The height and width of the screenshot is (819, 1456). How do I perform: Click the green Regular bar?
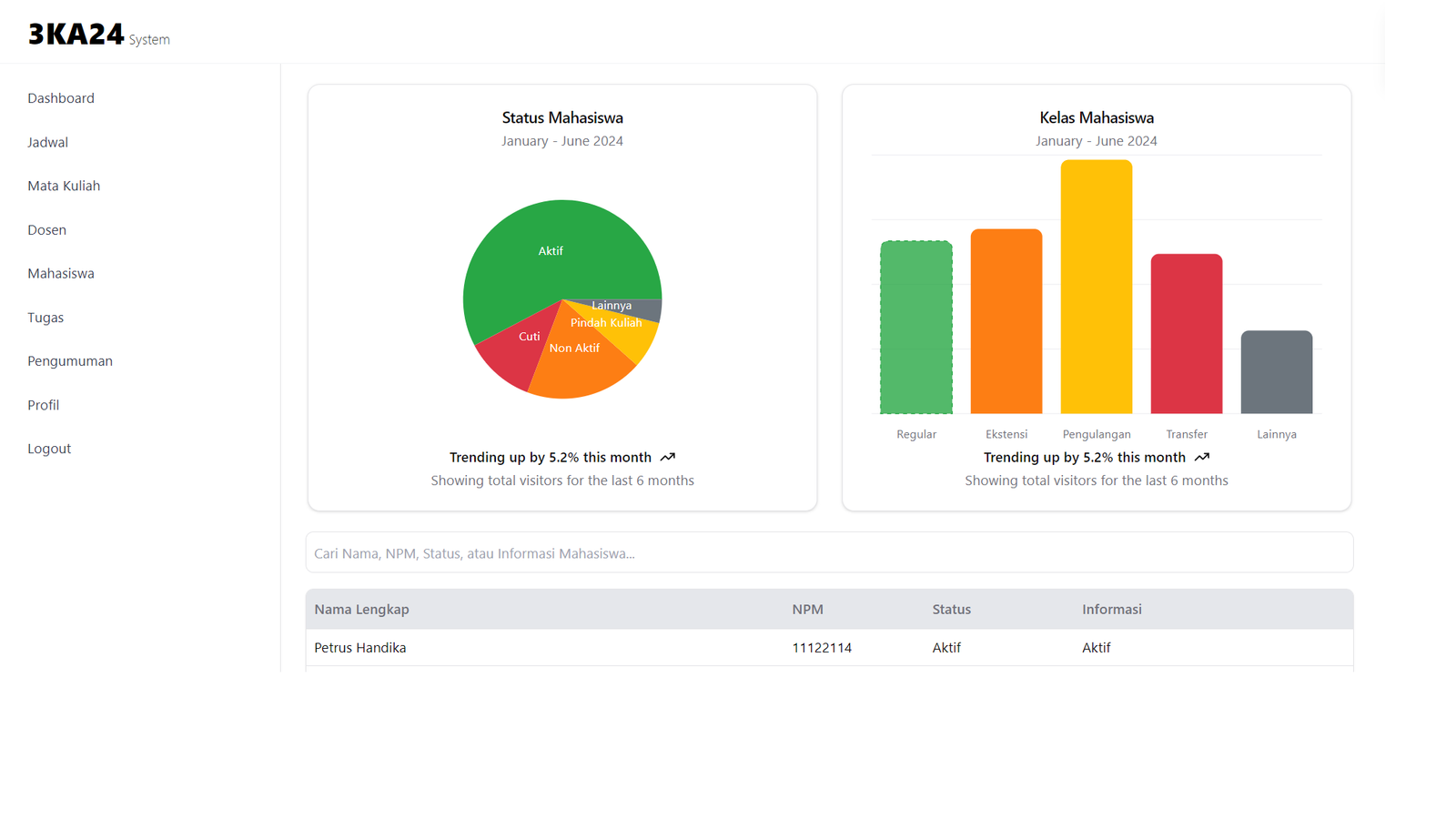(916, 328)
